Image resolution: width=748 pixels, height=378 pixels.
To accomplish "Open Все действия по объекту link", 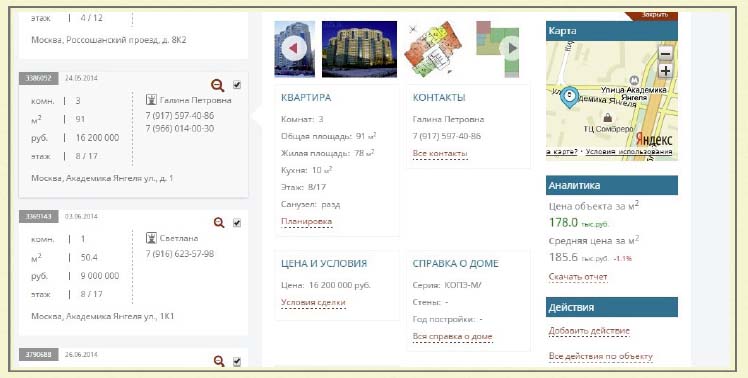I will click(601, 356).
